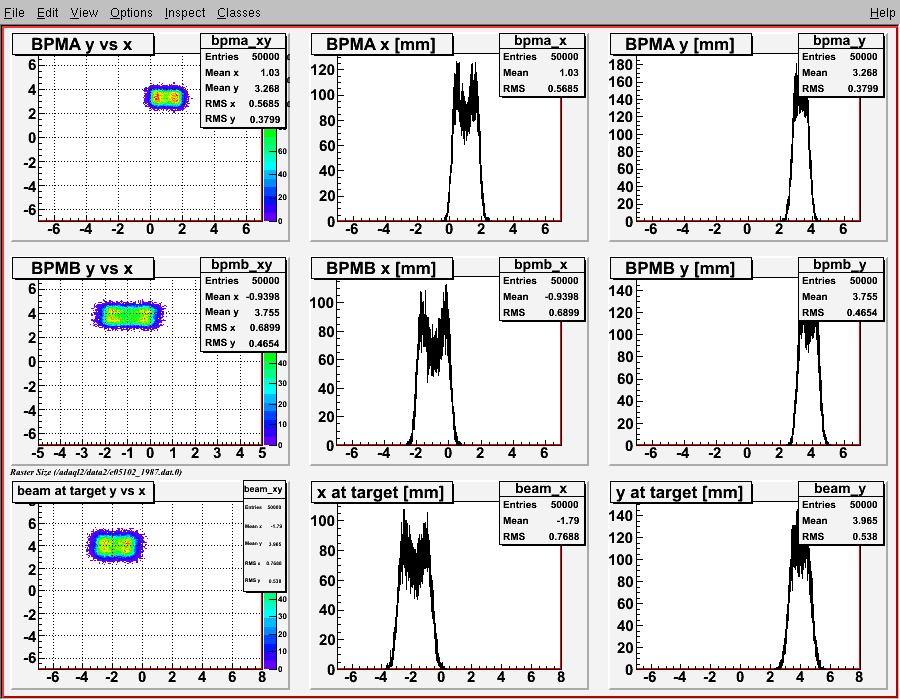Screen dimensions: 900x700
Task: Click the beam_xy statistics box
Action: point(264,536)
